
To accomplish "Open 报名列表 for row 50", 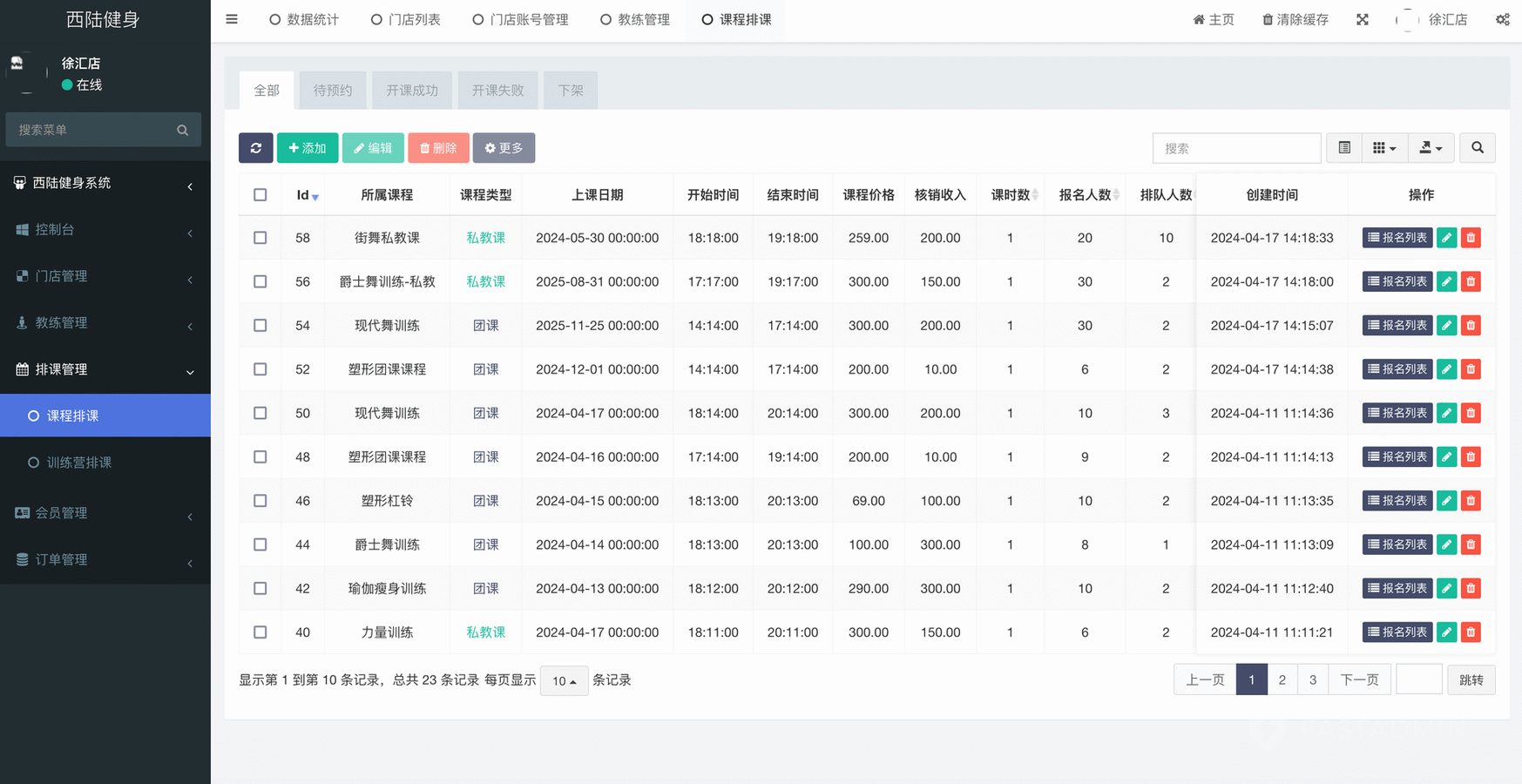I will click(x=1397, y=413).
